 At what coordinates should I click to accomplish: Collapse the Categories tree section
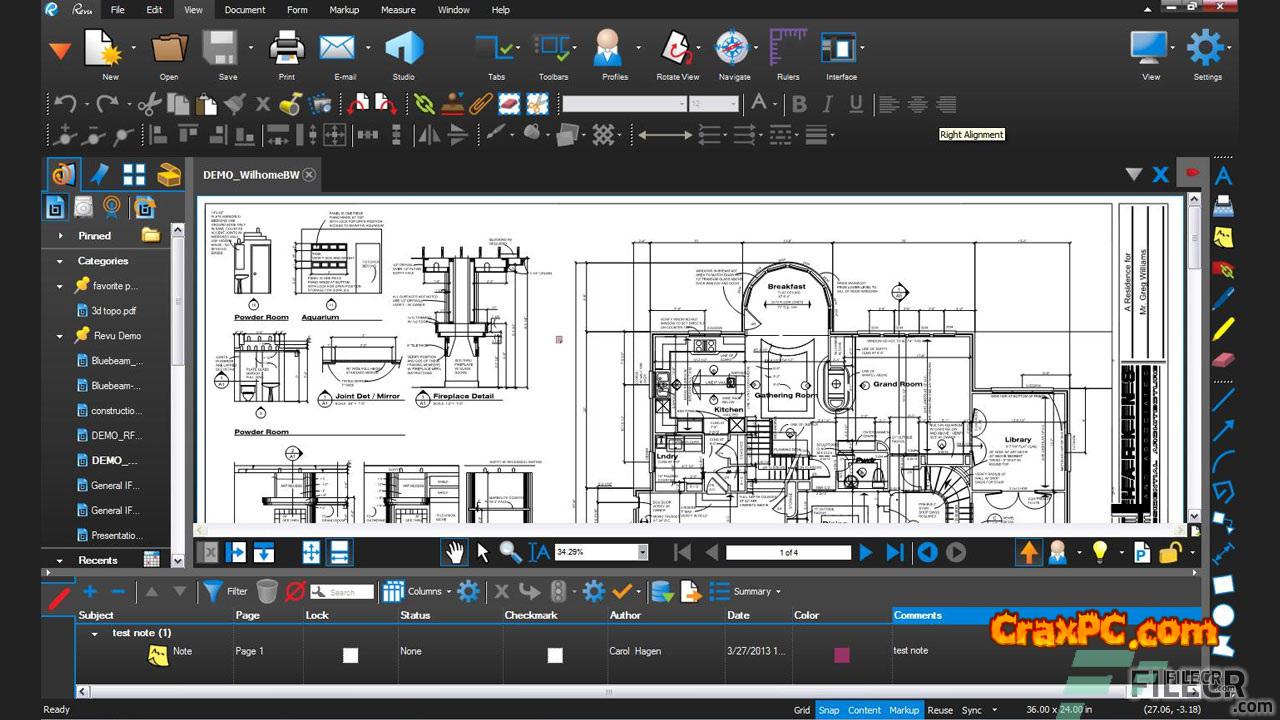(x=60, y=261)
